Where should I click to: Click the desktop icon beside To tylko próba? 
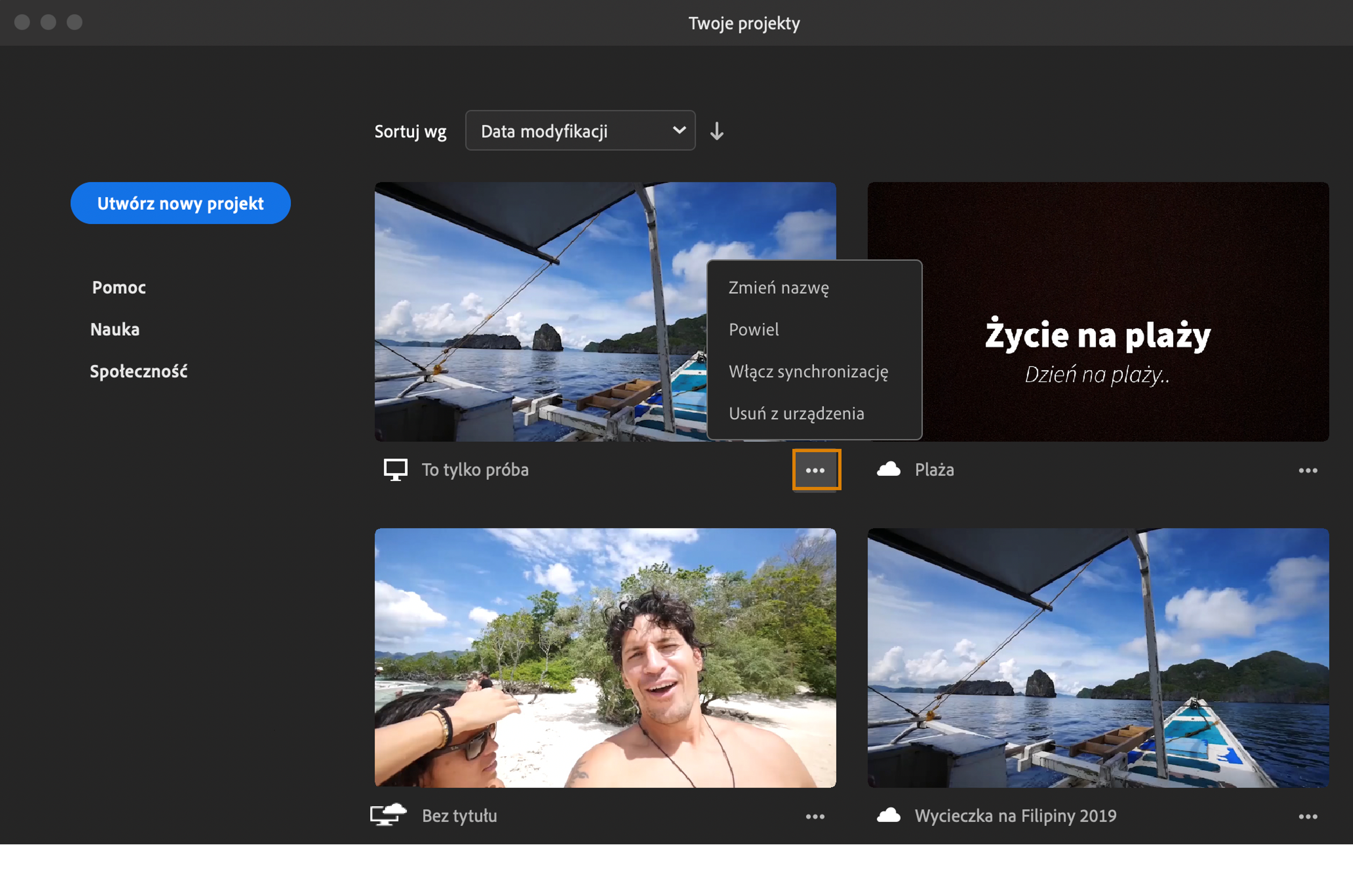(x=395, y=470)
